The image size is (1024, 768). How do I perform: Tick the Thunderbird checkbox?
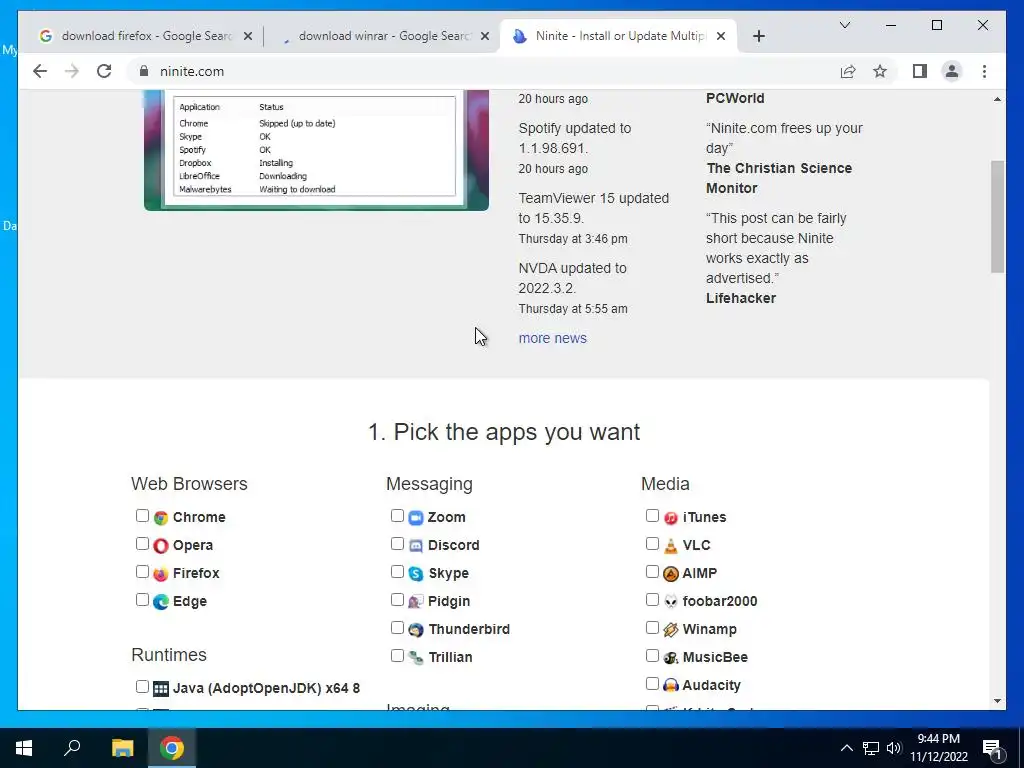click(397, 628)
